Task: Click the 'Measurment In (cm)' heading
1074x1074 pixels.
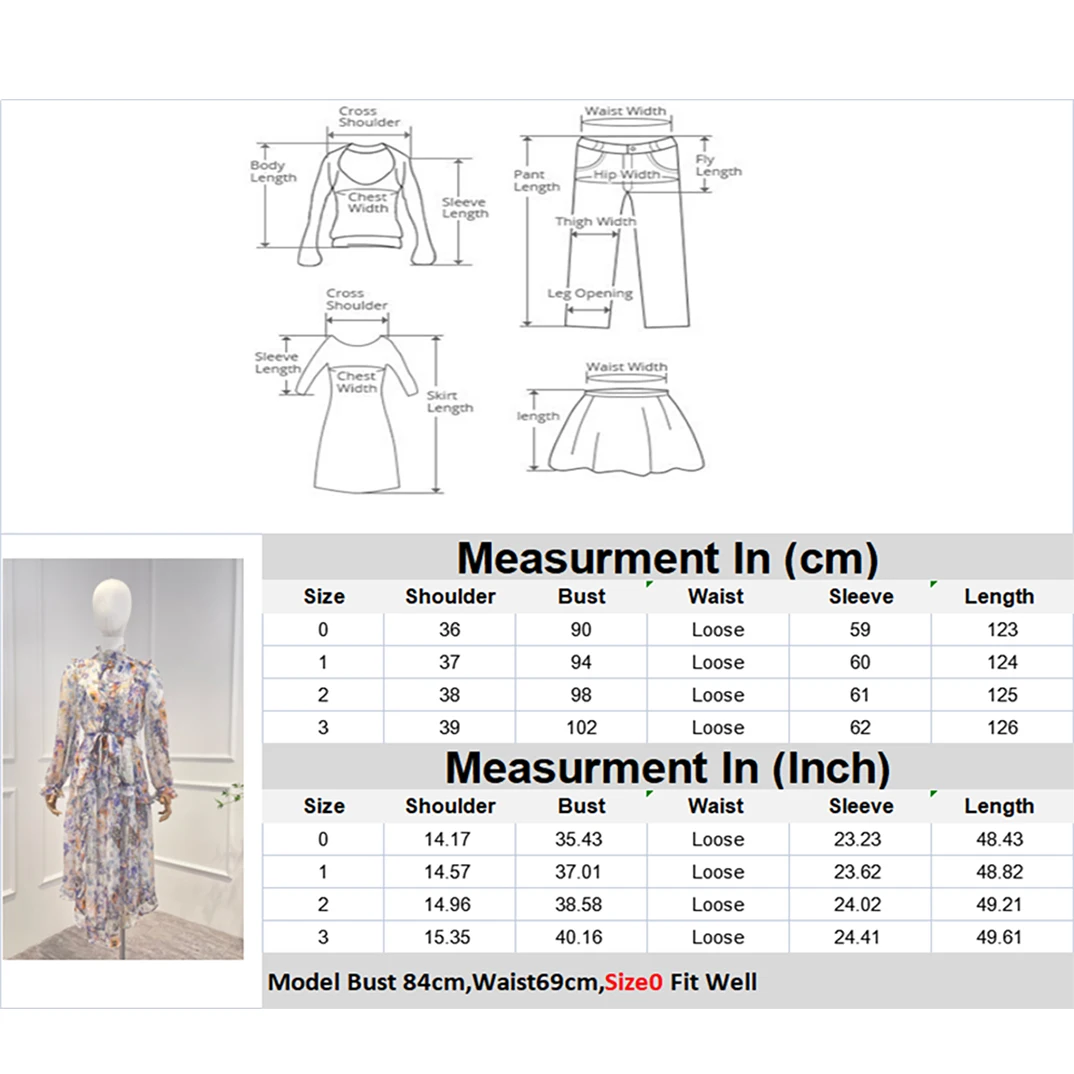Action: coord(668,558)
